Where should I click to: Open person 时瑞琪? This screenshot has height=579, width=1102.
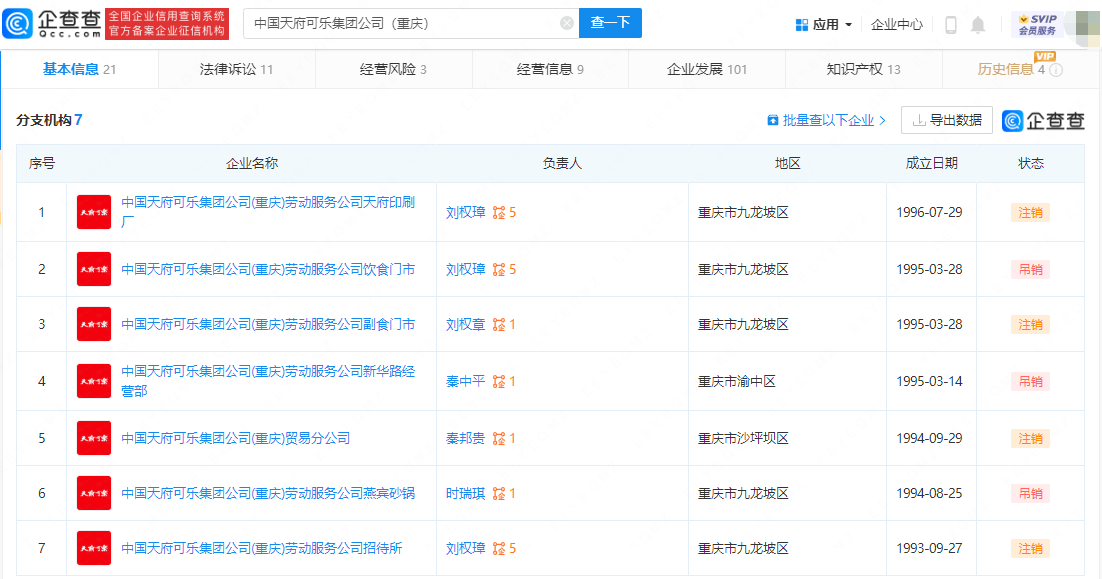pyautogui.click(x=465, y=493)
